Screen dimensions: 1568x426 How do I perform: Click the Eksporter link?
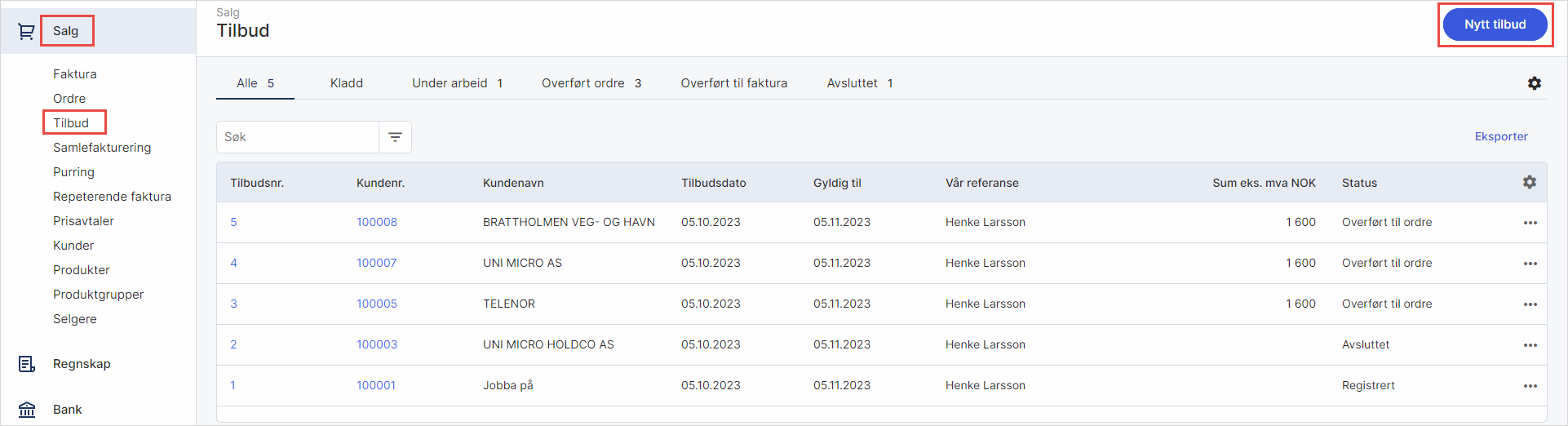(1500, 136)
